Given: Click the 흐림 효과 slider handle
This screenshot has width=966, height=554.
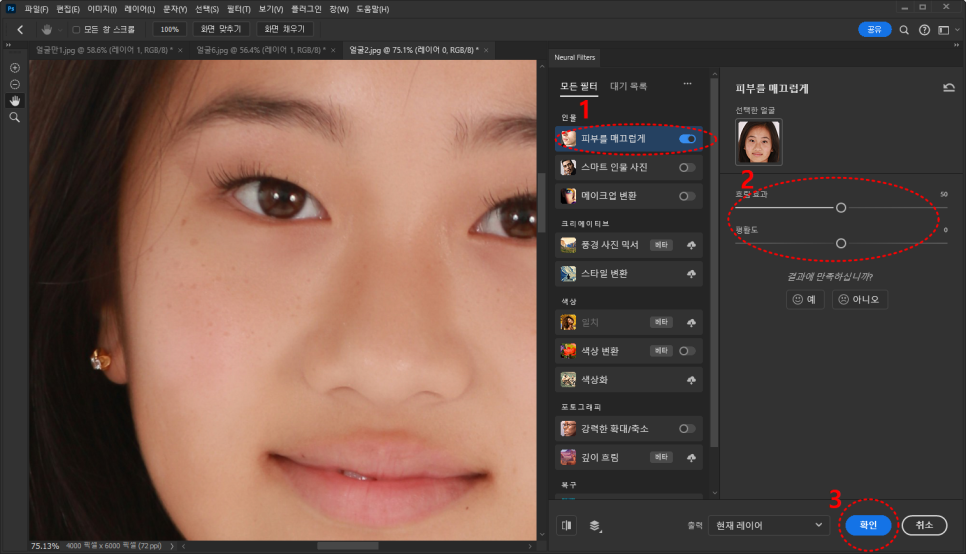Looking at the screenshot, I should (x=841, y=208).
